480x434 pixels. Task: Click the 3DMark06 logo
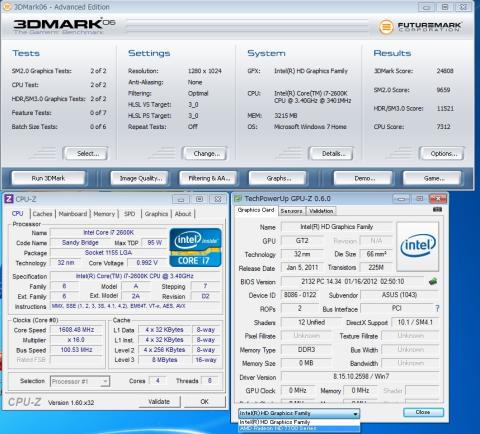[x=64, y=26]
